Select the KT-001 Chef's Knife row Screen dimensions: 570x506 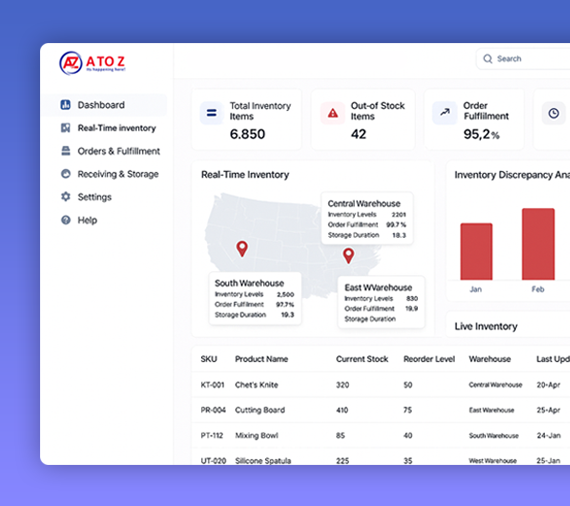pyautogui.click(x=381, y=385)
